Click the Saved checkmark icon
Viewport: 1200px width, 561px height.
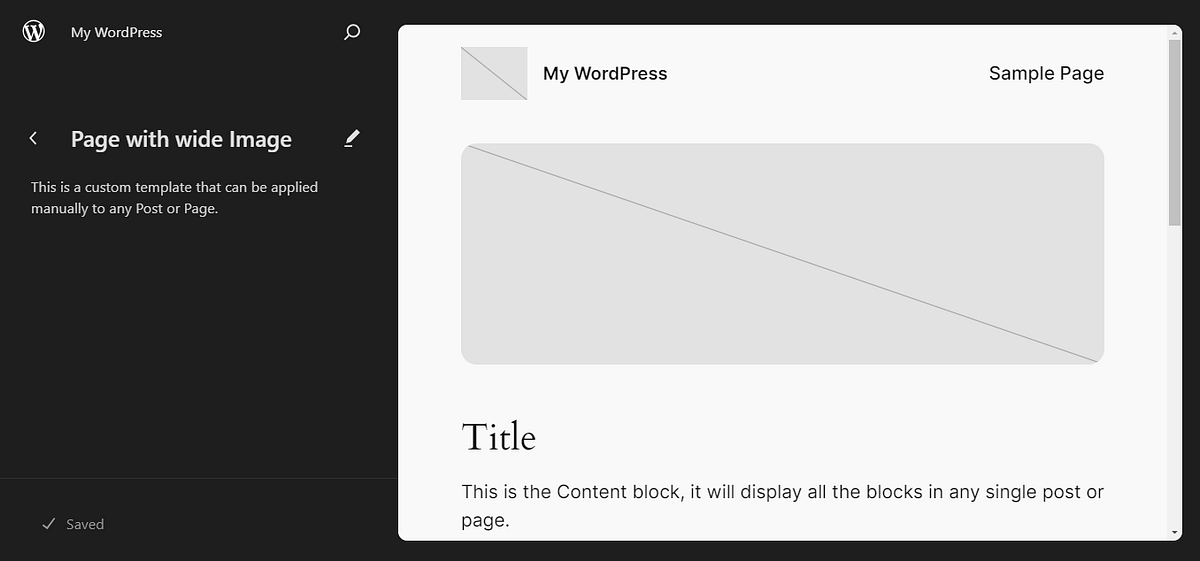pos(48,524)
